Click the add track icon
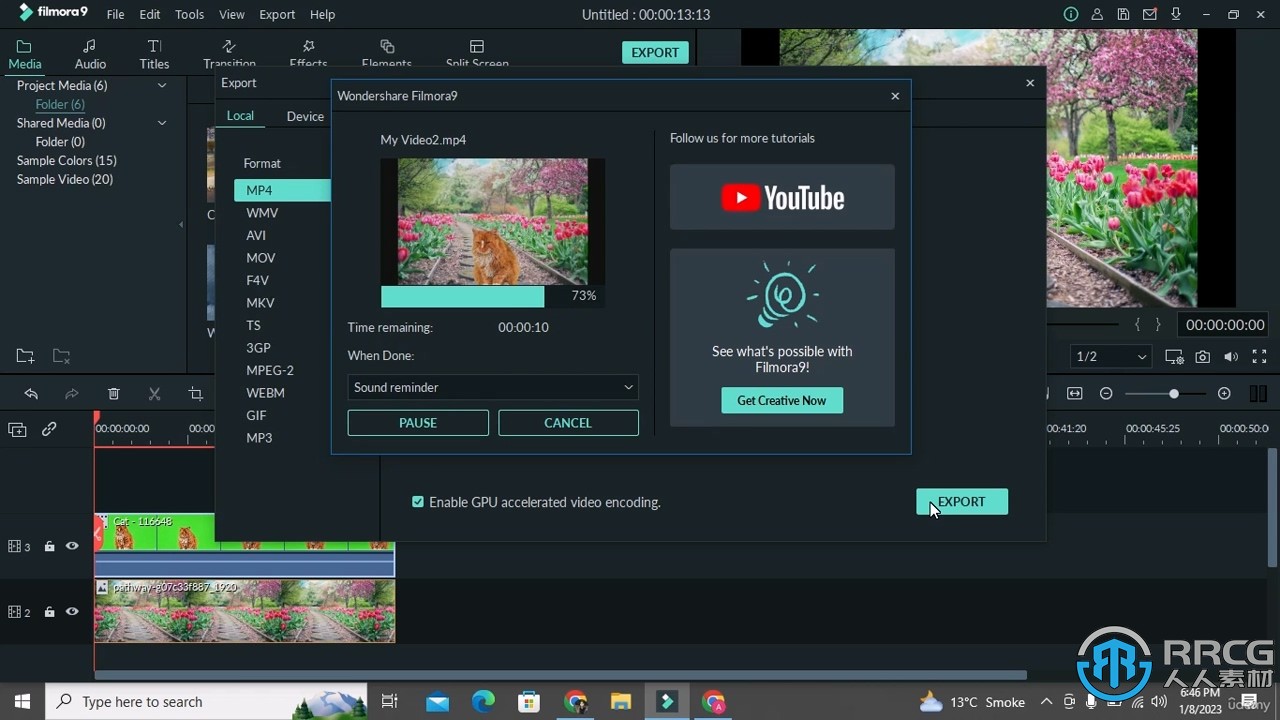This screenshot has height=720, width=1280. coord(17,429)
